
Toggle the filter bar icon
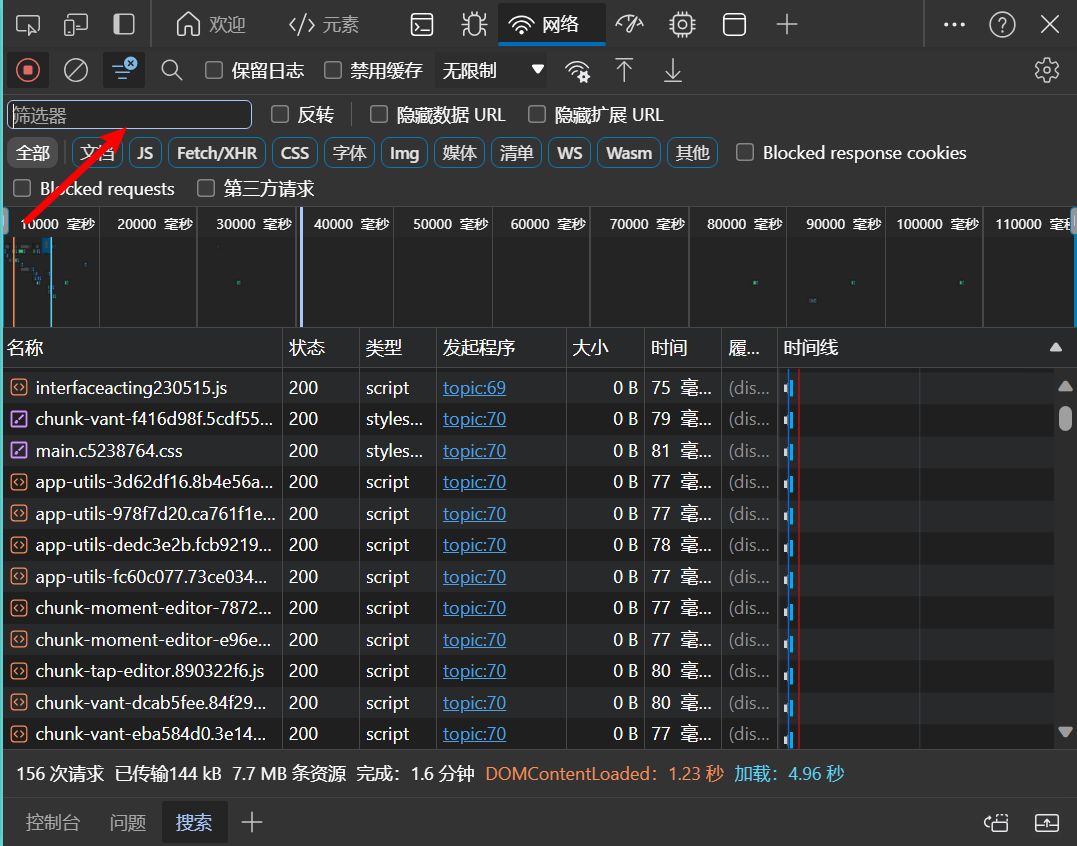pyautogui.click(x=124, y=70)
